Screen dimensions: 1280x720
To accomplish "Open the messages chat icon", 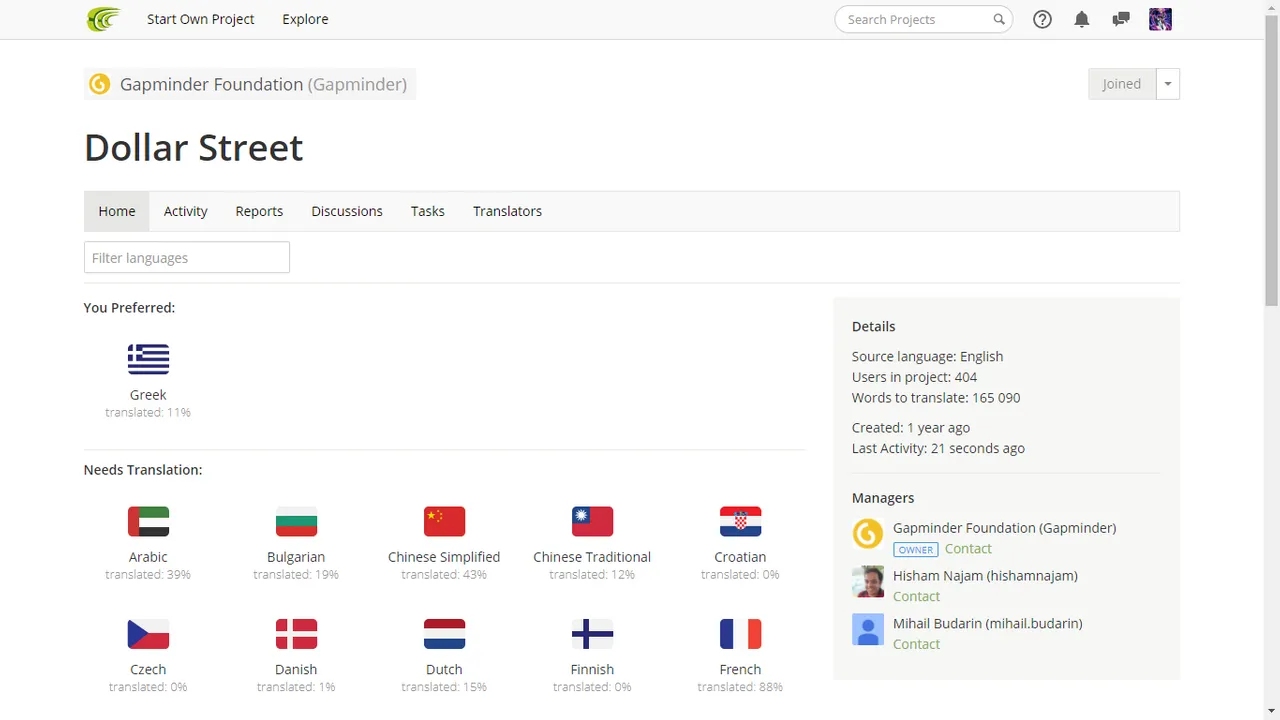I will (x=1121, y=19).
